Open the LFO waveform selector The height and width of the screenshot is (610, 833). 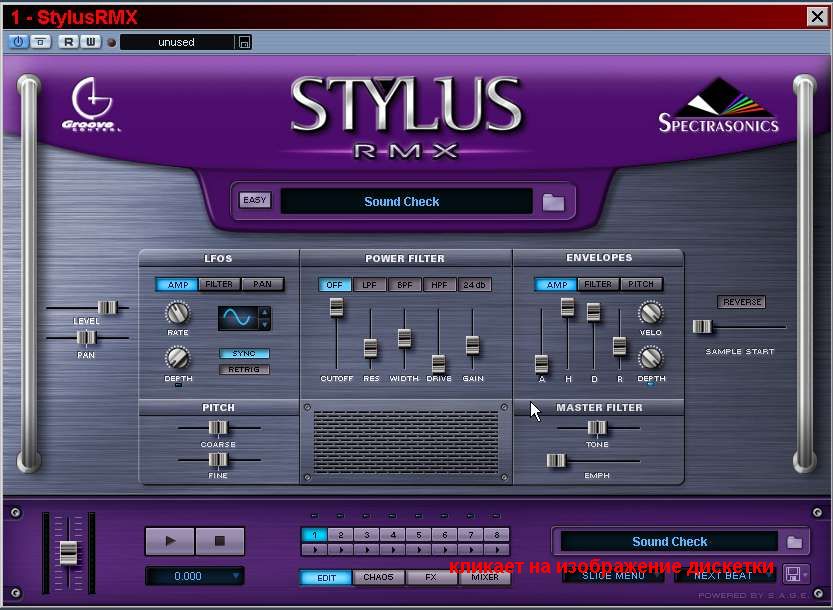239,318
